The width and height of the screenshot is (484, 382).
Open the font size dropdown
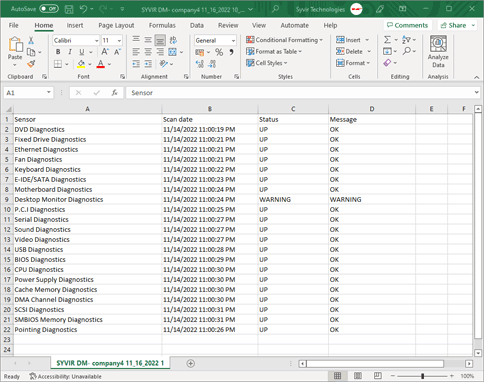pyautogui.click(x=119, y=40)
